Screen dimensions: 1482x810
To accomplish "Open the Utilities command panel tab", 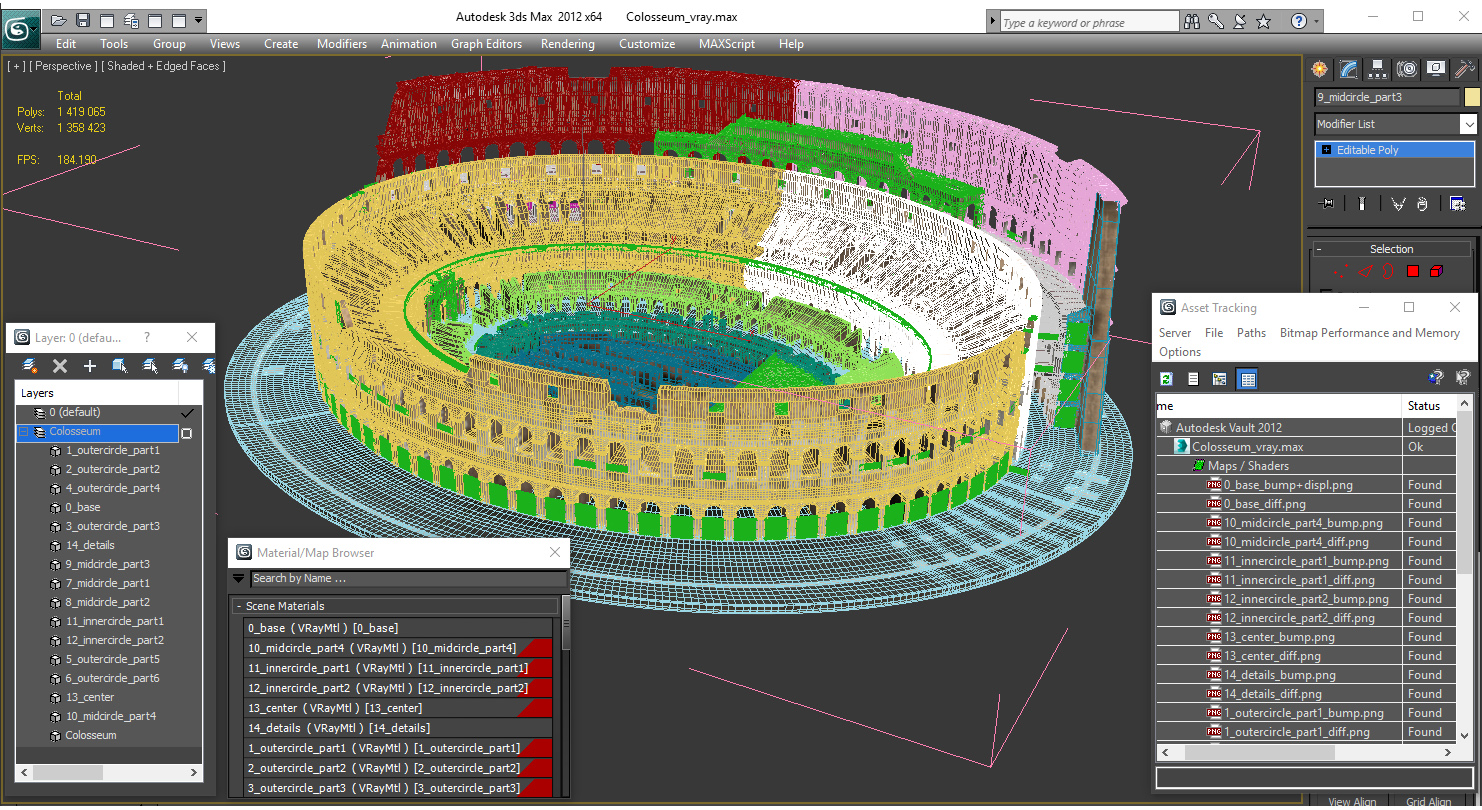I will (x=1465, y=68).
